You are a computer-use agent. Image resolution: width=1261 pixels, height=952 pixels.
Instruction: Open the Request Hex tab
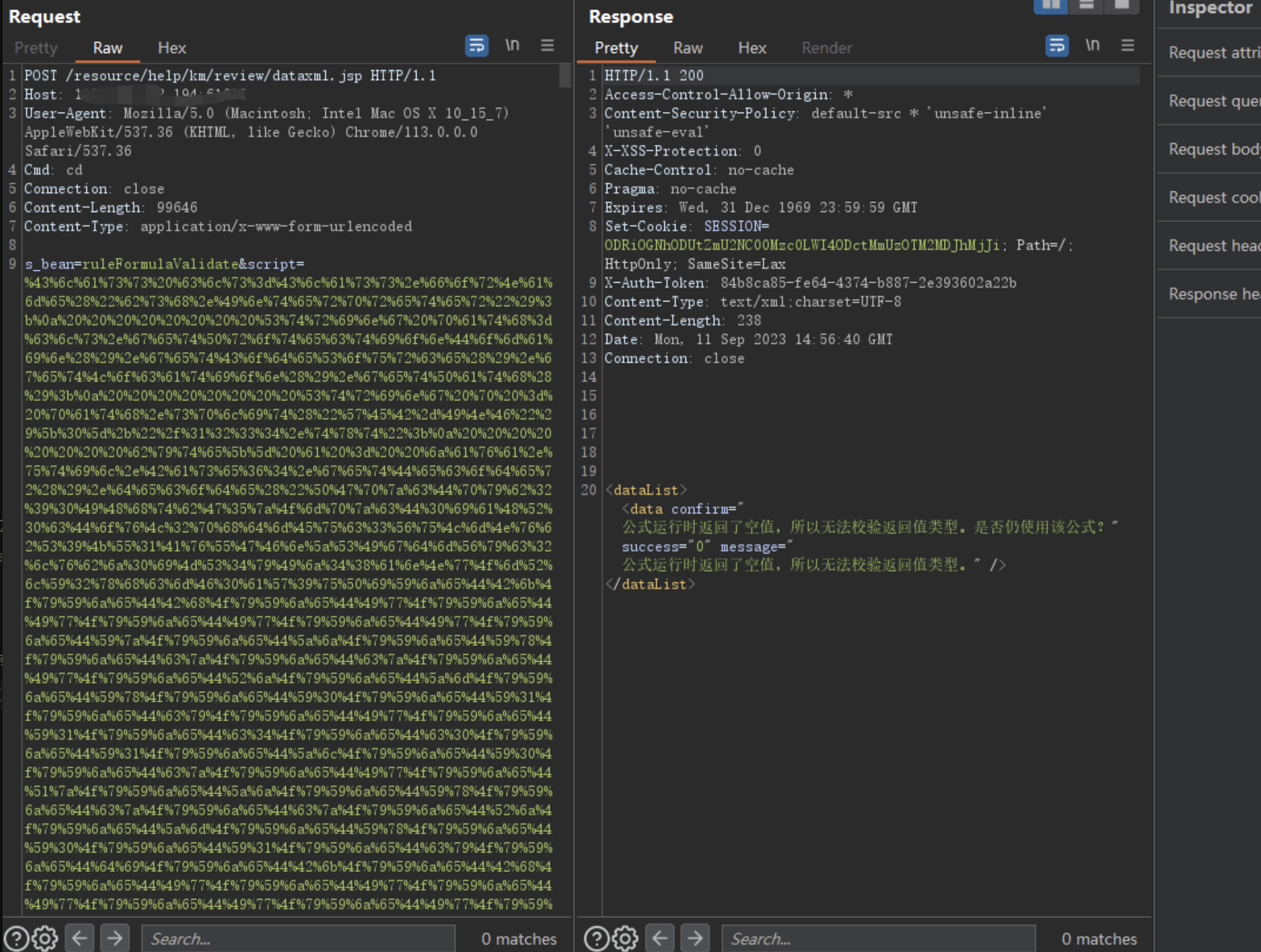pos(172,48)
